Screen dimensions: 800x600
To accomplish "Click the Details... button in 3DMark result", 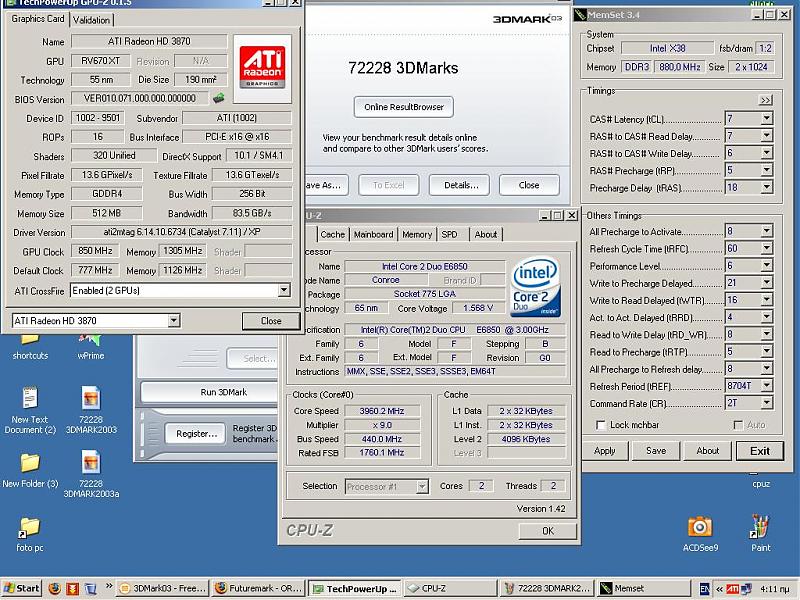I will [461, 185].
